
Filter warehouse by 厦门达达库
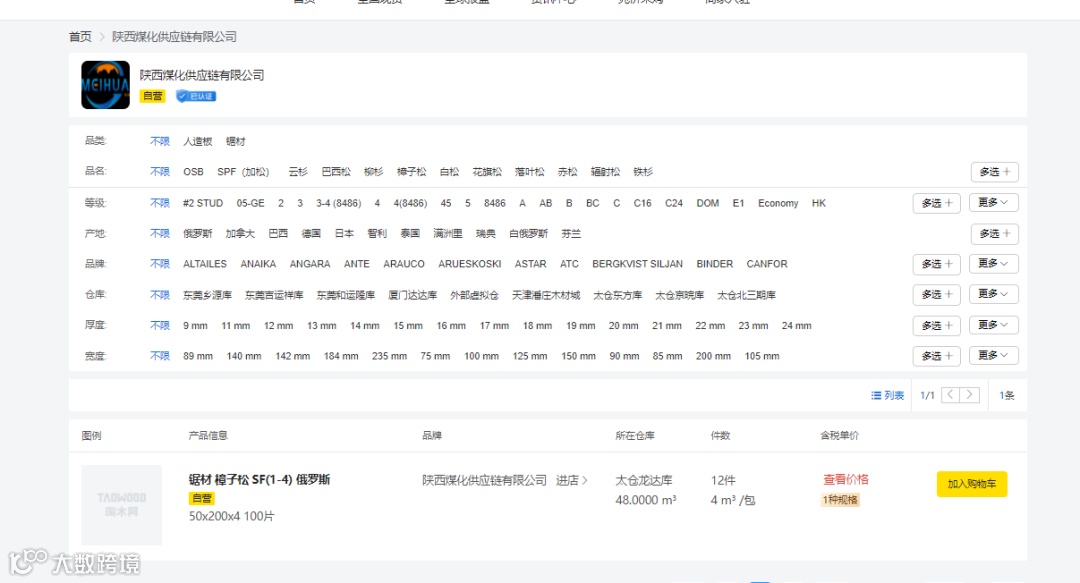(413, 295)
